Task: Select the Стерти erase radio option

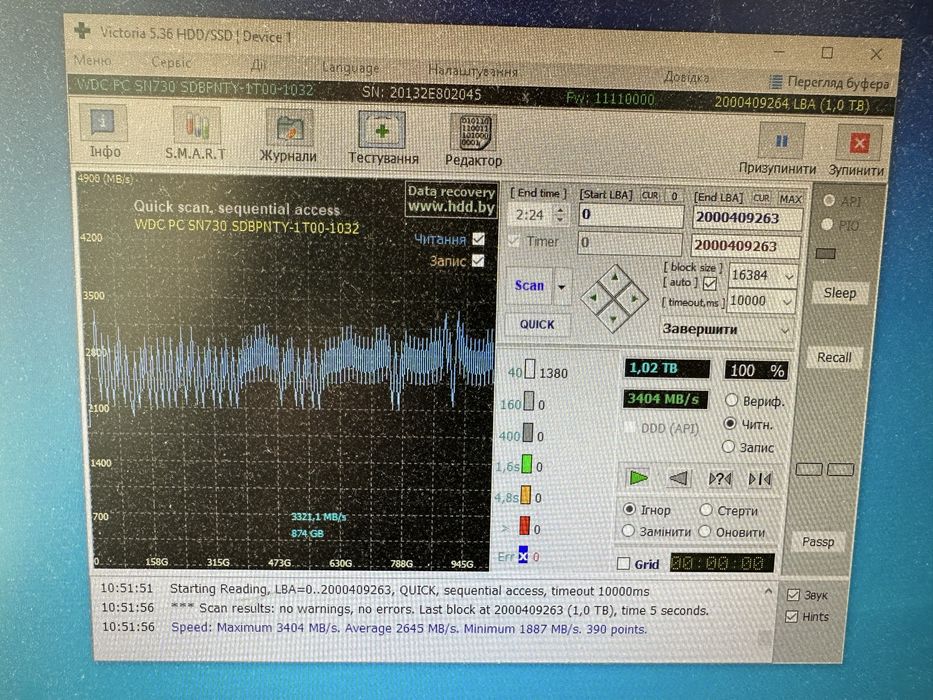Action: click(706, 510)
